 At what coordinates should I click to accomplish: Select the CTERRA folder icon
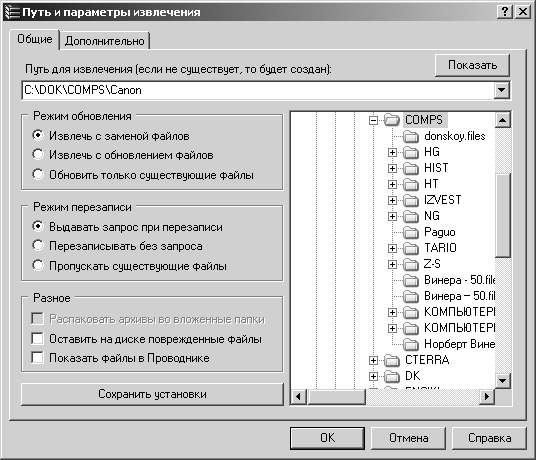pyautogui.click(x=392, y=360)
